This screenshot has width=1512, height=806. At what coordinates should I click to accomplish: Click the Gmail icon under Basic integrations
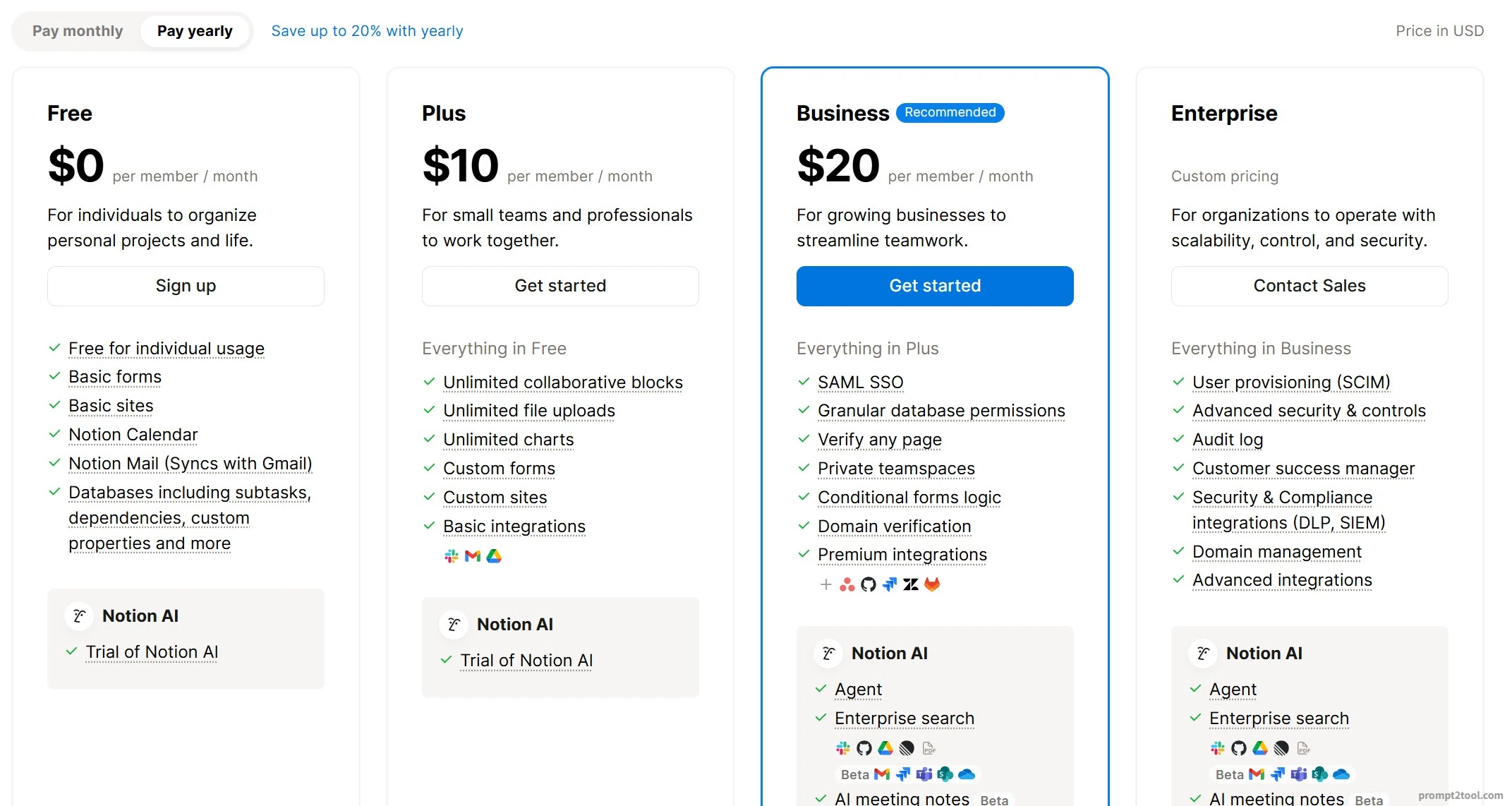tap(473, 556)
